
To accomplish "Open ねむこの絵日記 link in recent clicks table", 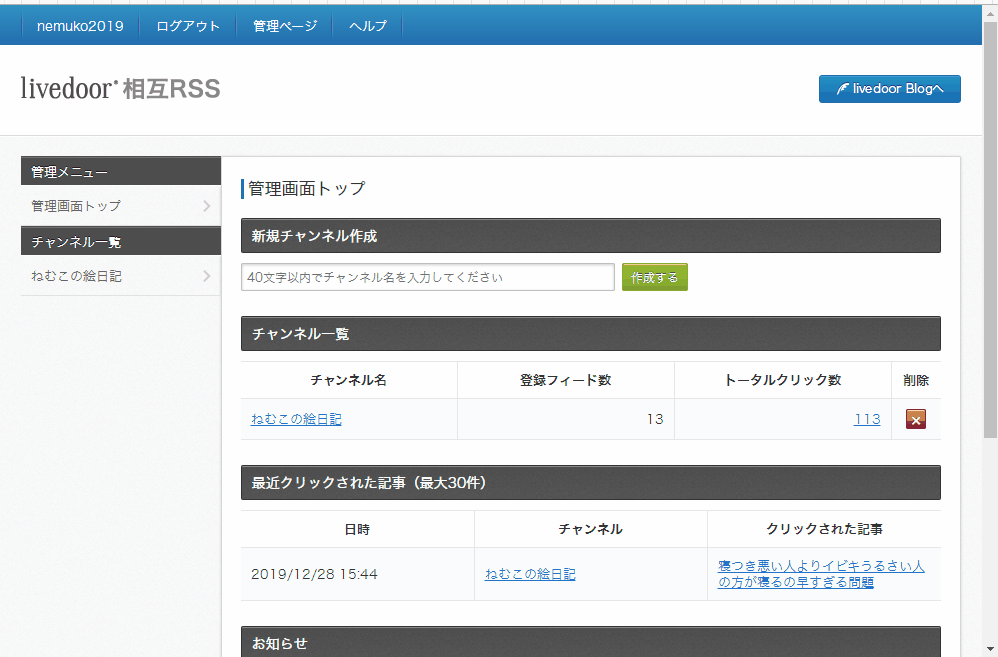I will (x=530, y=574).
